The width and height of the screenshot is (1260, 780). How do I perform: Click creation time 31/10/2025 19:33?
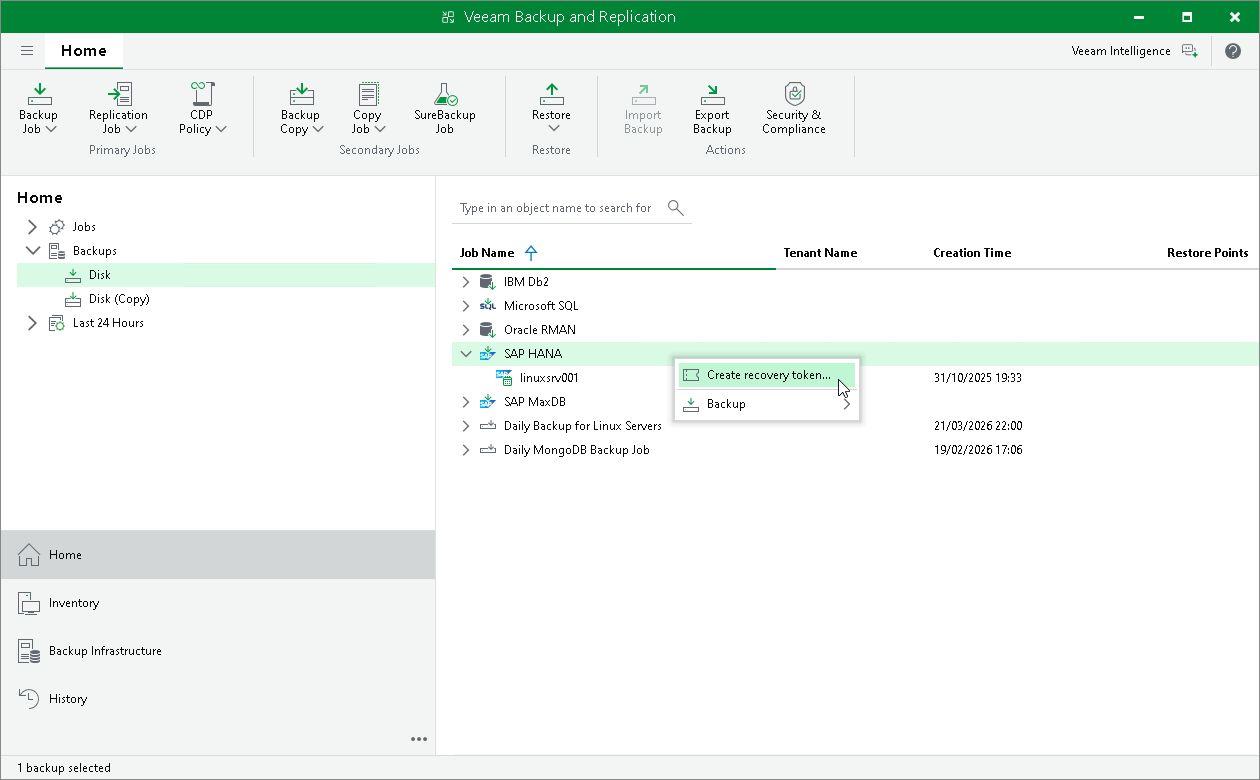click(977, 378)
